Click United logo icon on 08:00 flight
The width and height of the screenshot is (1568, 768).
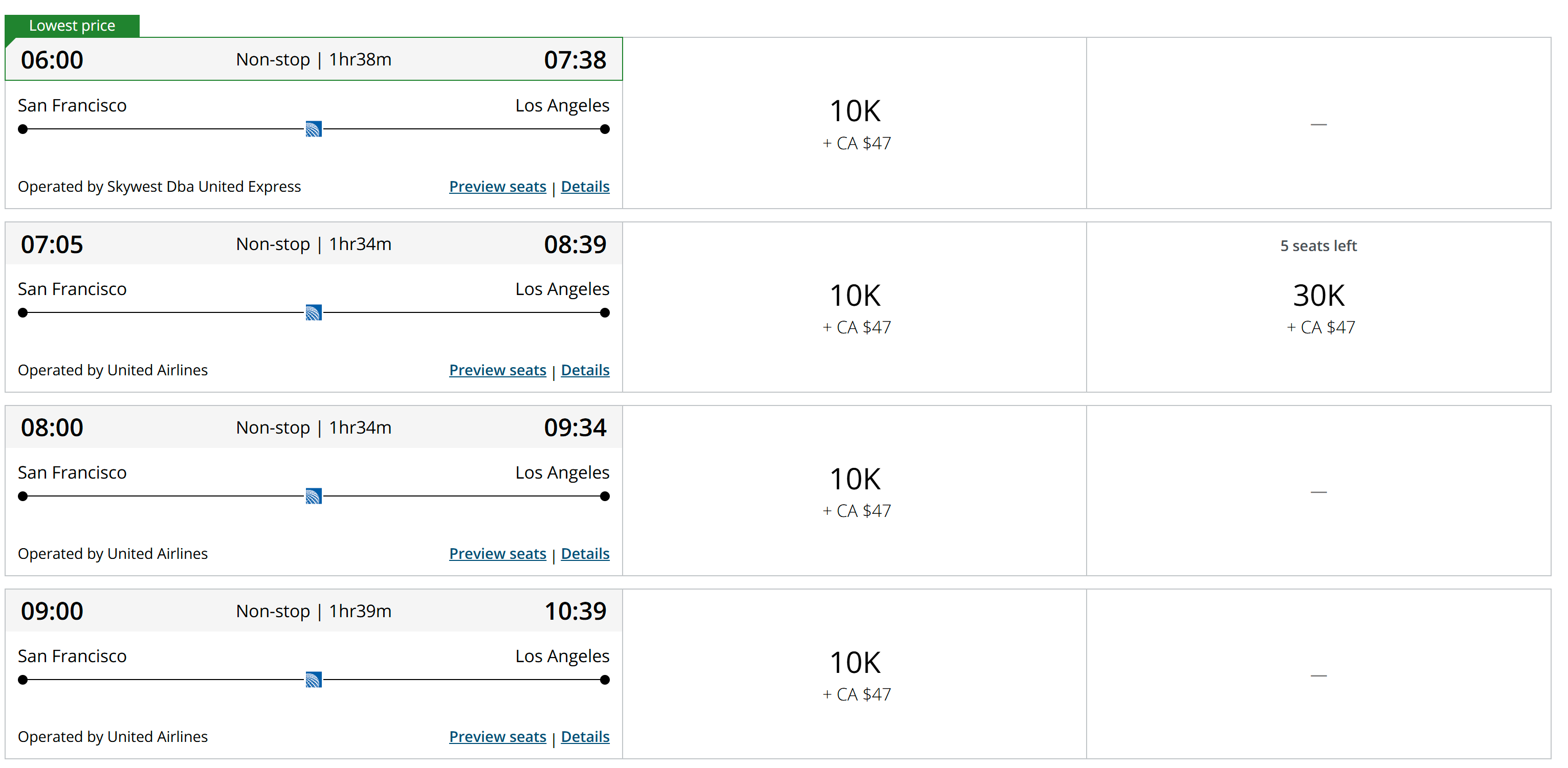coord(314,496)
